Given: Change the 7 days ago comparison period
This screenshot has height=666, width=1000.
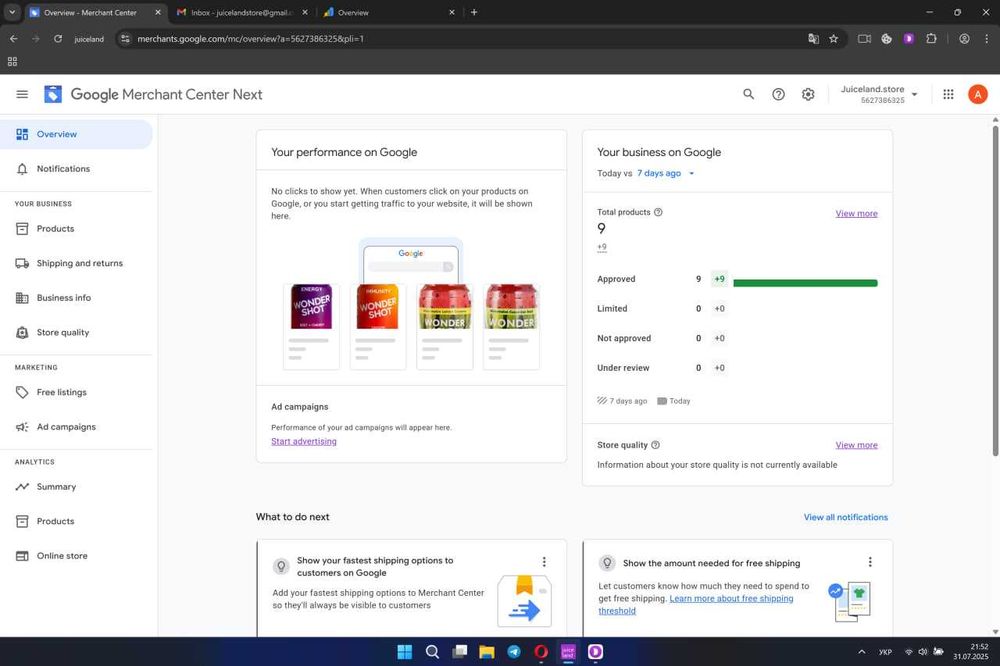Looking at the screenshot, I should pyautogui.click(x=665, y=174).
